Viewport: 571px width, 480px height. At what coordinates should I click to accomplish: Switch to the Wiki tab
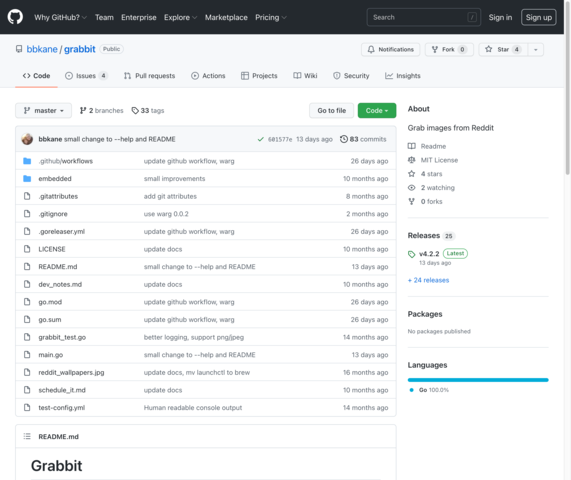(306, 76)
